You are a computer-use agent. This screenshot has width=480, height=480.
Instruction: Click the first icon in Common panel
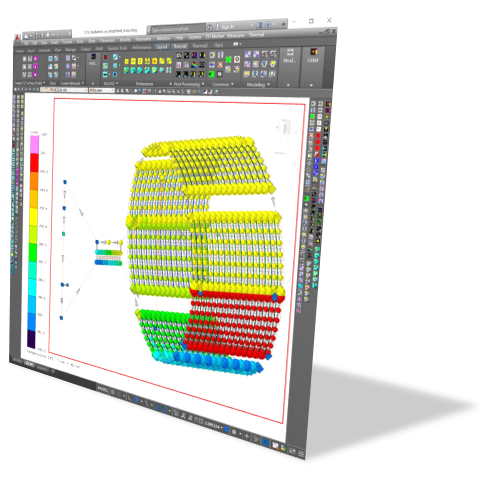tap(212, 55)
